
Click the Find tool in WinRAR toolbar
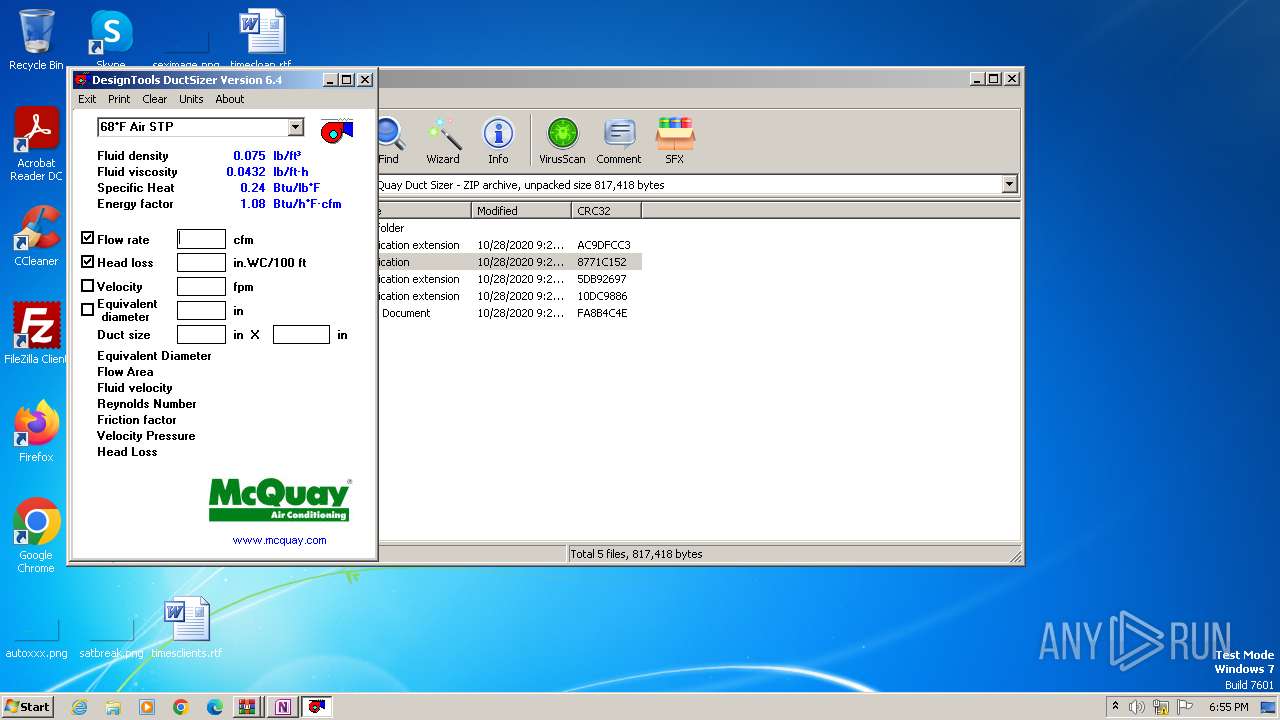click(389, 141)
